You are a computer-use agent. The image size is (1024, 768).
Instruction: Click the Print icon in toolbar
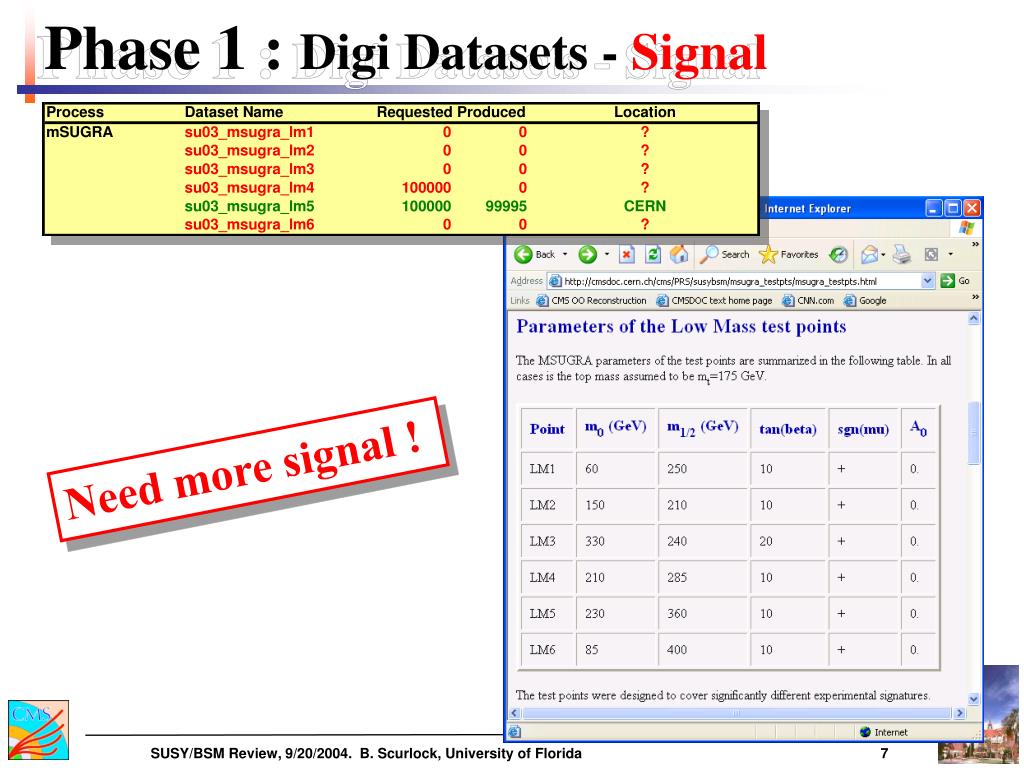[x=902, y=255]
